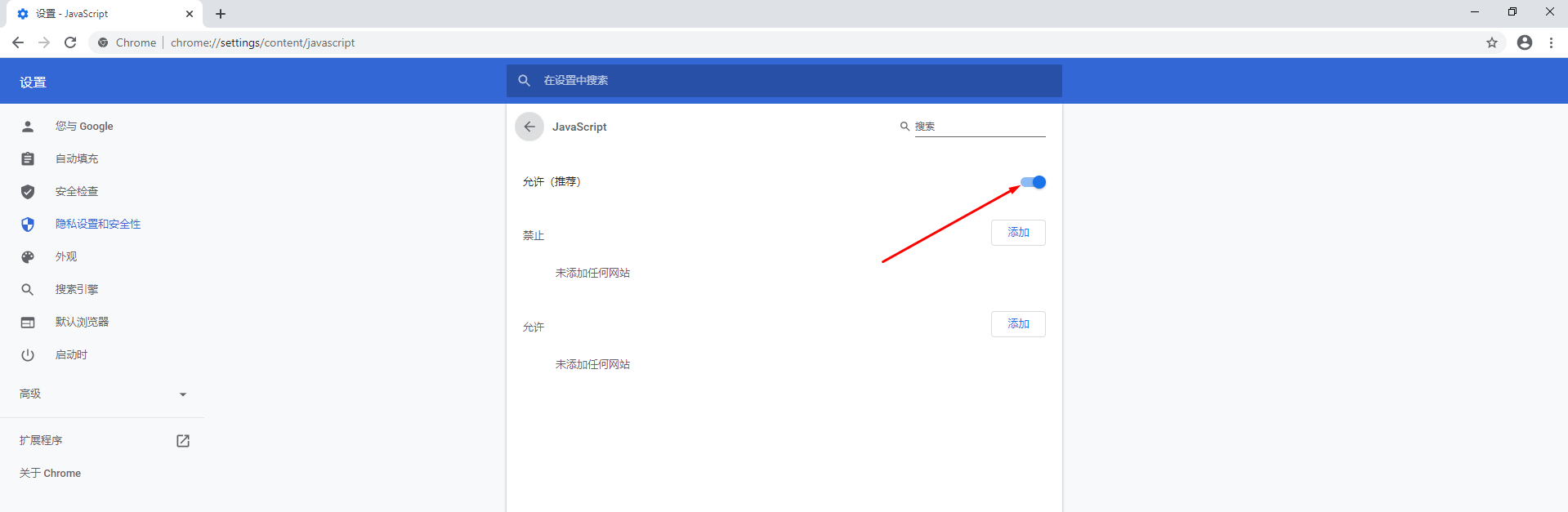Click the external link icon beside 扩展程序

click(183, 441)
